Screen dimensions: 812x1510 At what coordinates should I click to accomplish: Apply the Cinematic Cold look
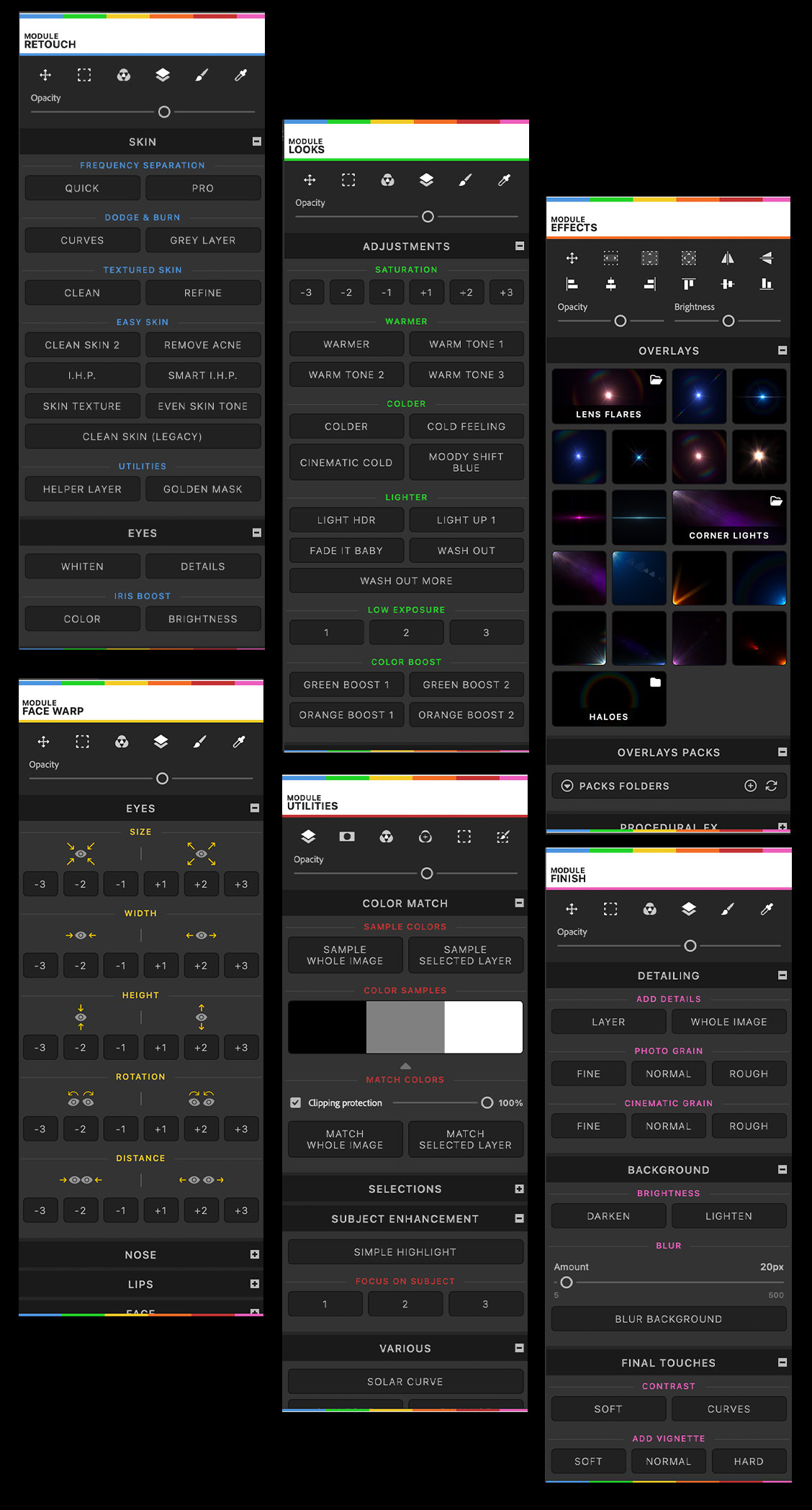point(346,462)
